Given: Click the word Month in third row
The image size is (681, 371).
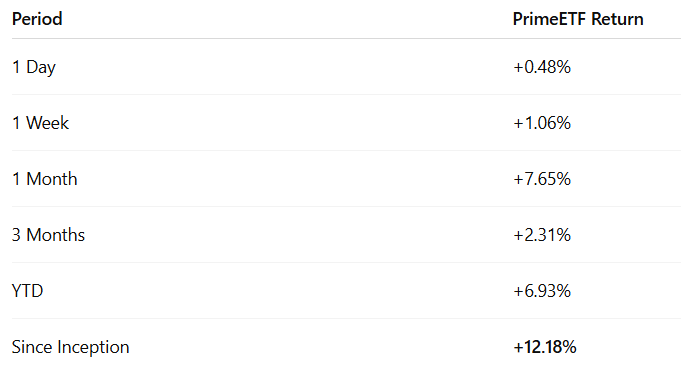Looking at the screenshot, I should 52,179.
